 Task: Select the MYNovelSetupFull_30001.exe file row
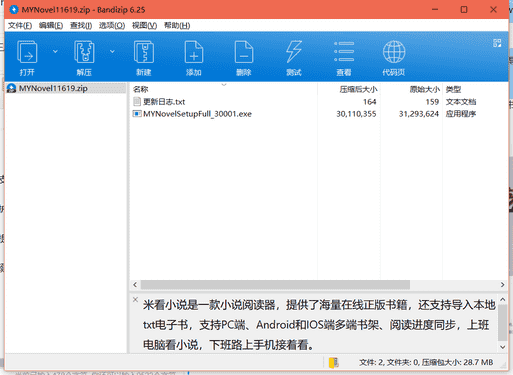click(x=319, y=114)
